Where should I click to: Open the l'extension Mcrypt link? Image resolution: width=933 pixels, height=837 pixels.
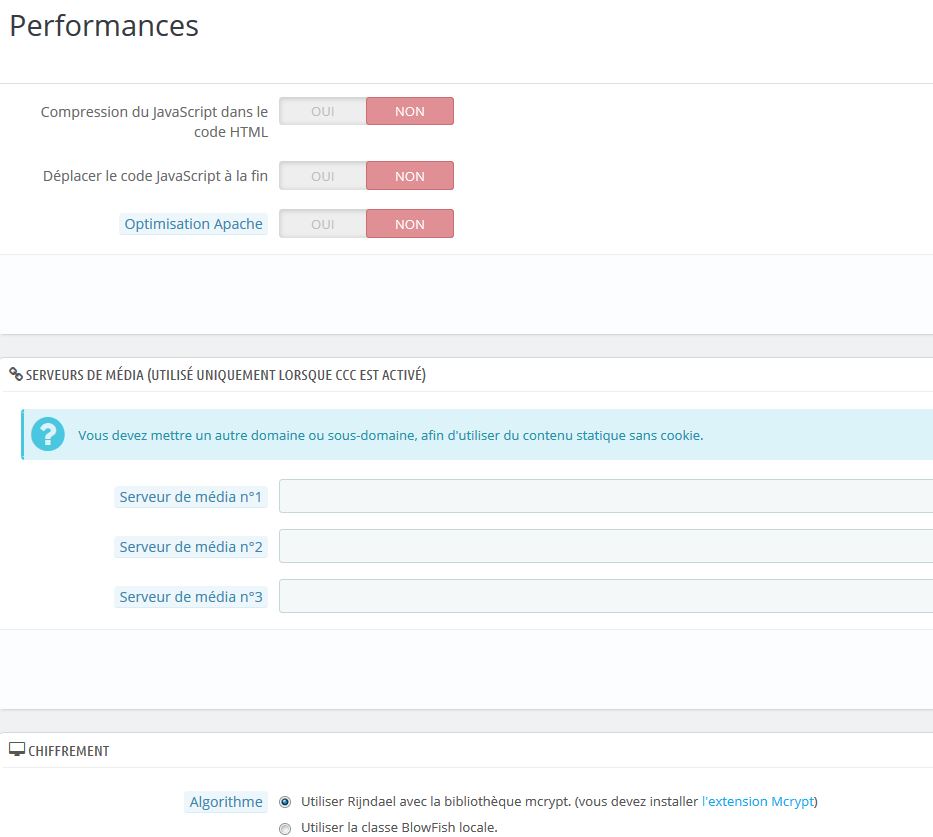757,801
